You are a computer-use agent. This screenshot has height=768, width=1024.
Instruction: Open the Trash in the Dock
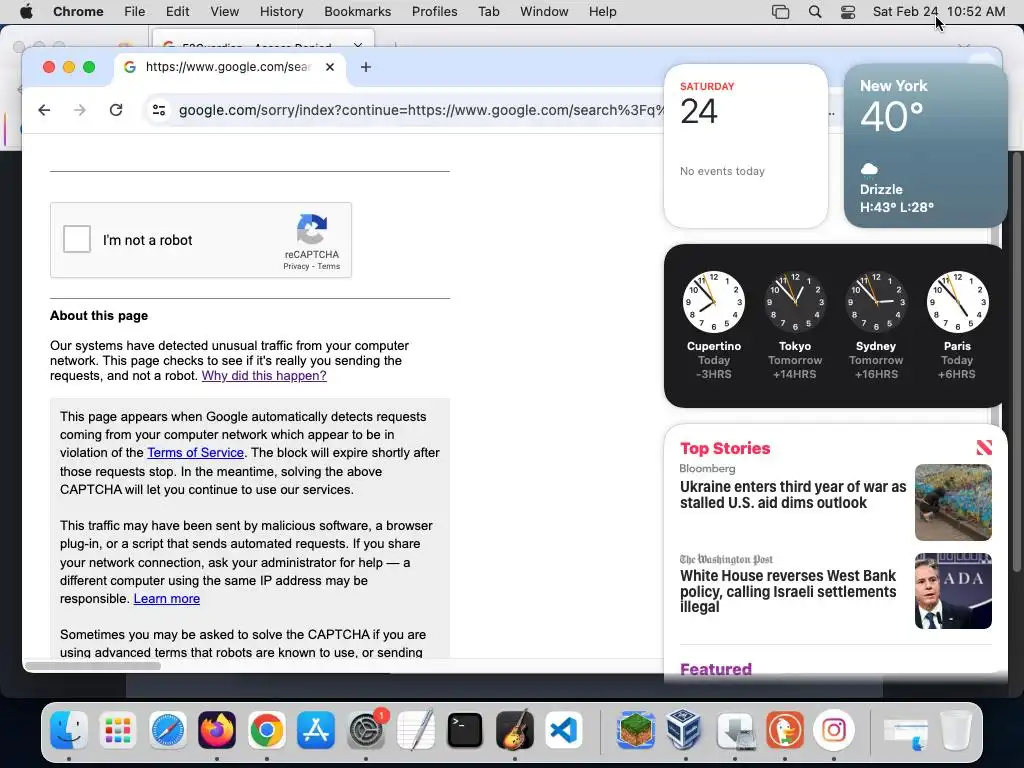click(955, 729)
